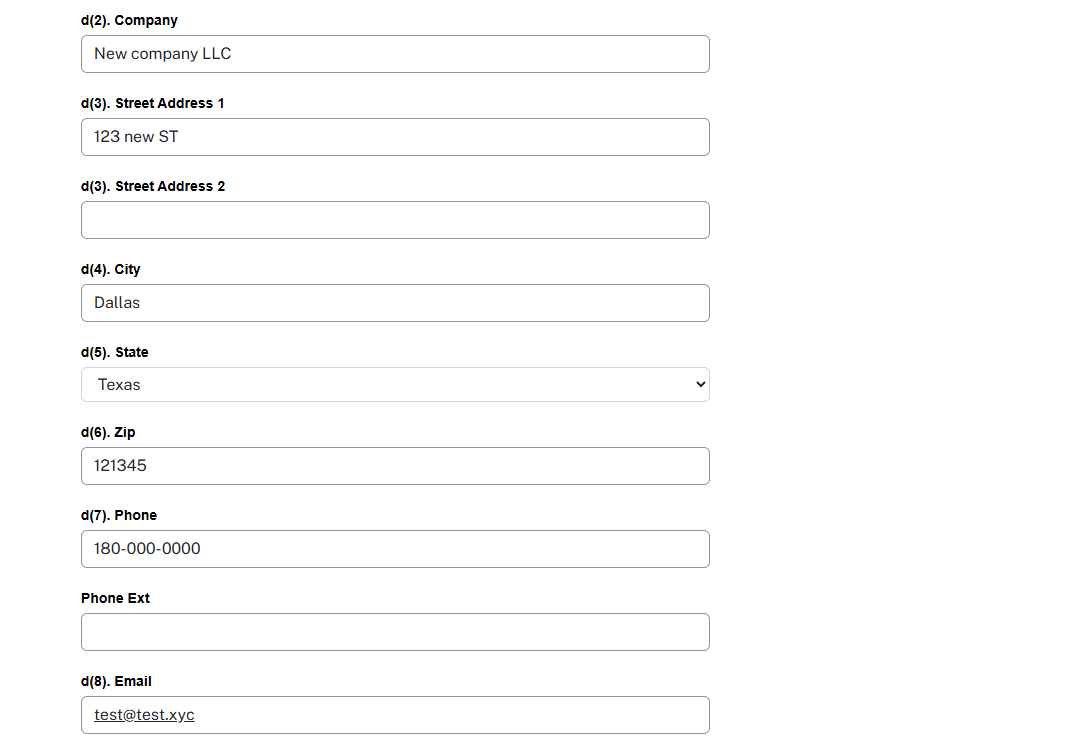Focus the Phone number input field
Image resolution: width=1076 pixels, height=756 pixels.
point(395,549)
